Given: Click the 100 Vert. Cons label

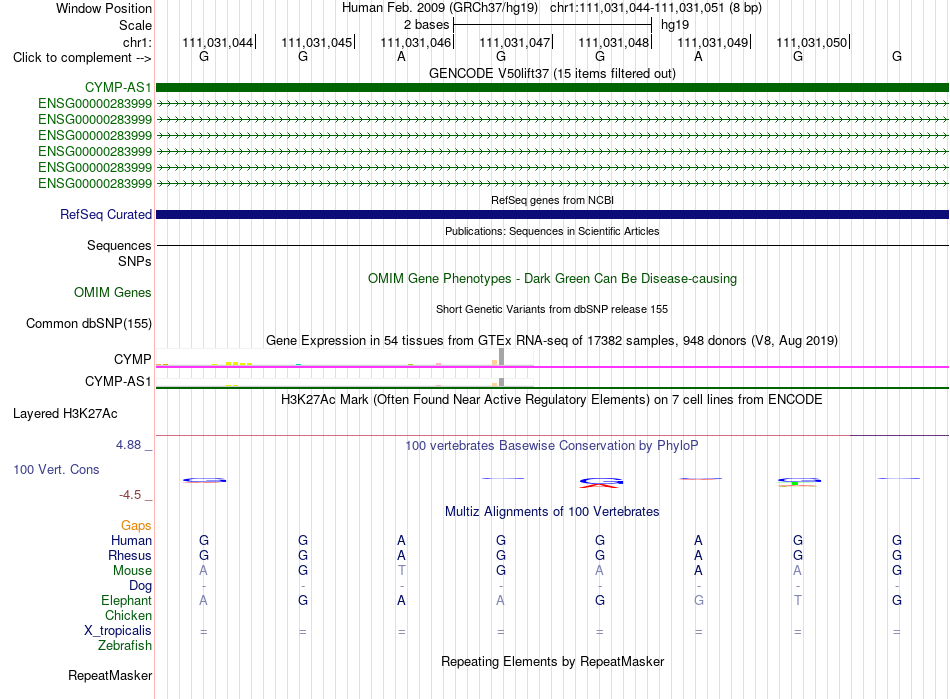Looking at the screenshot, I should point(56,469).
